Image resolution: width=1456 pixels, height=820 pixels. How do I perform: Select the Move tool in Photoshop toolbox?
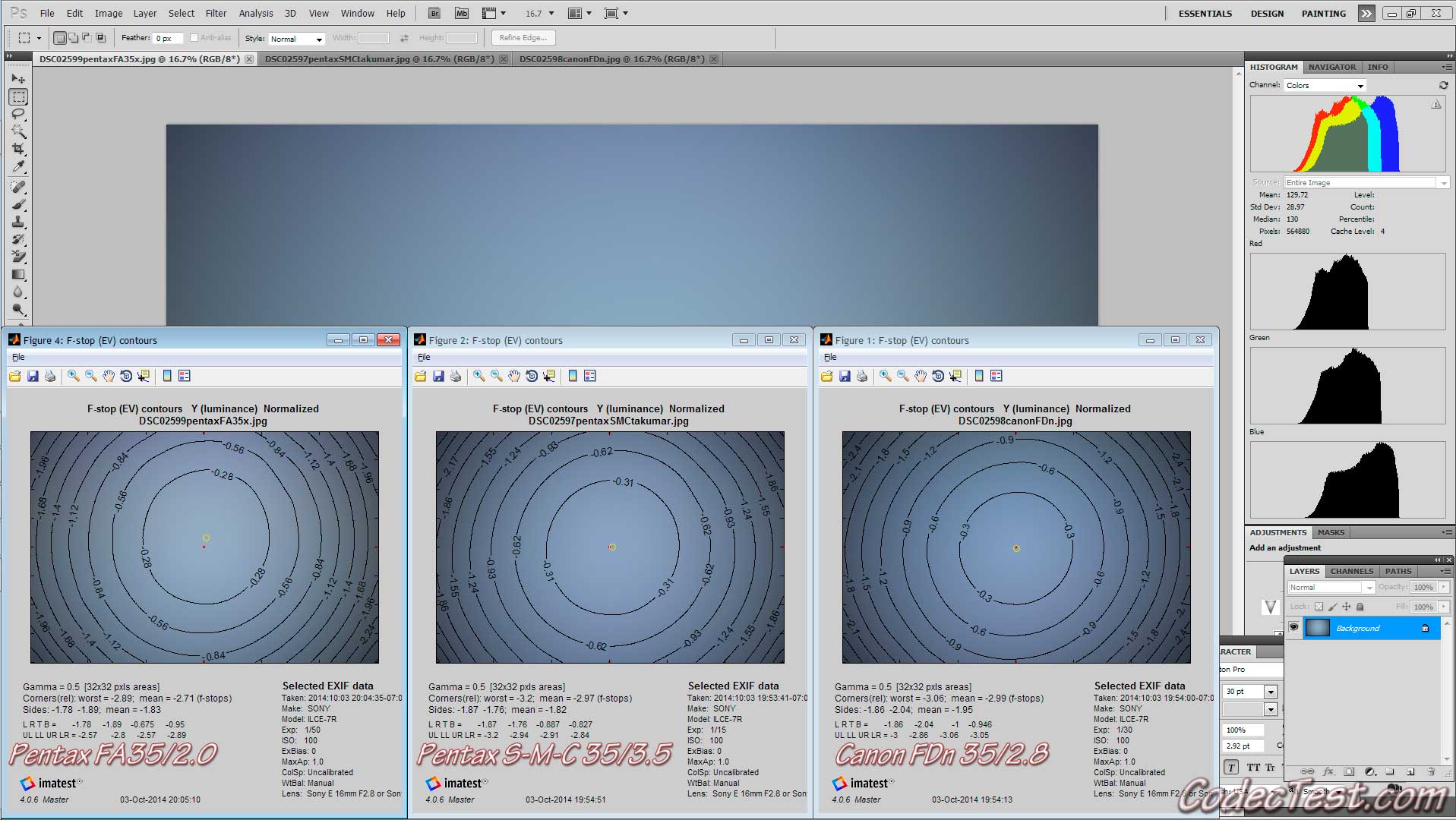(18, 79)
